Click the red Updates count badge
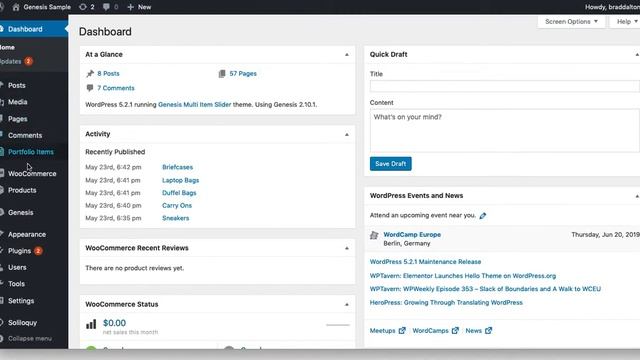Screen dimensions: 640x360 pyautogui.click(x=28, y=61)
